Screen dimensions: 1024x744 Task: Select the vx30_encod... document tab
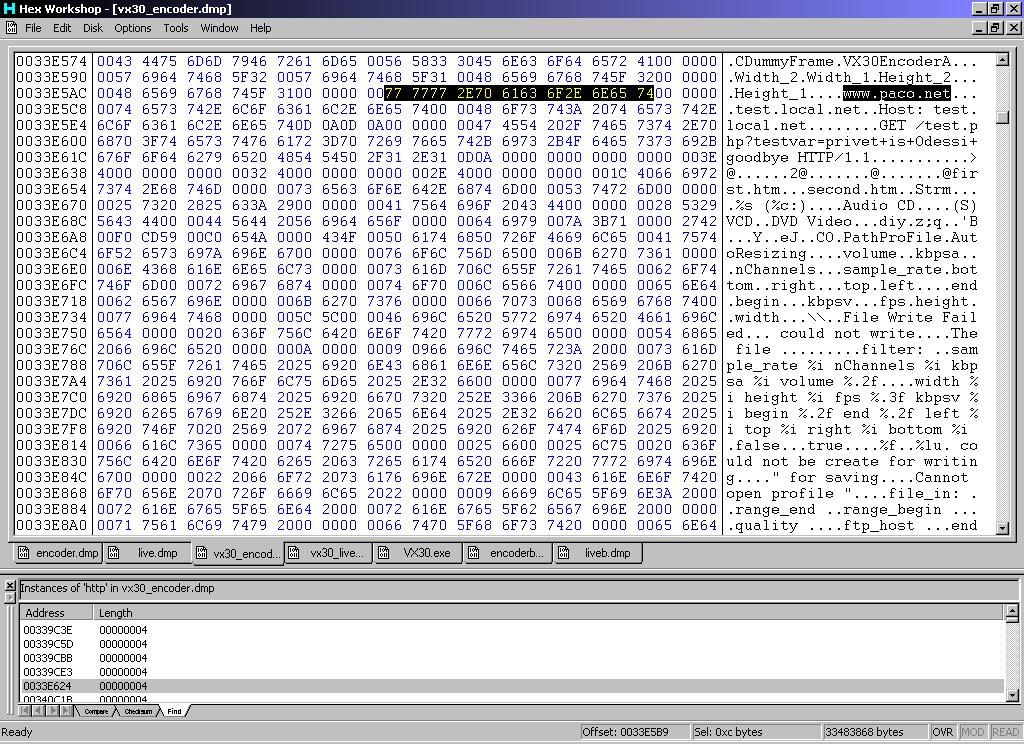238,553
